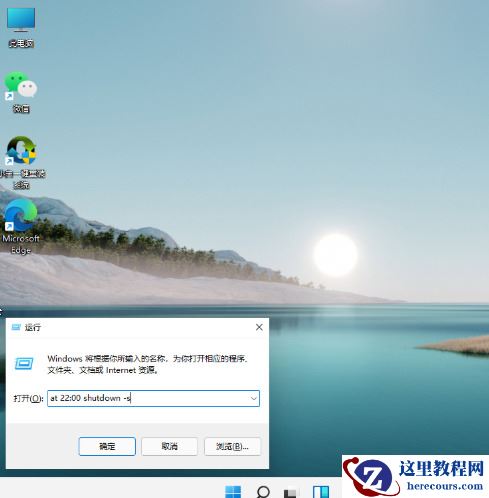
Task: Open the Widgets icon on taskbar
Action: [321, 491]
